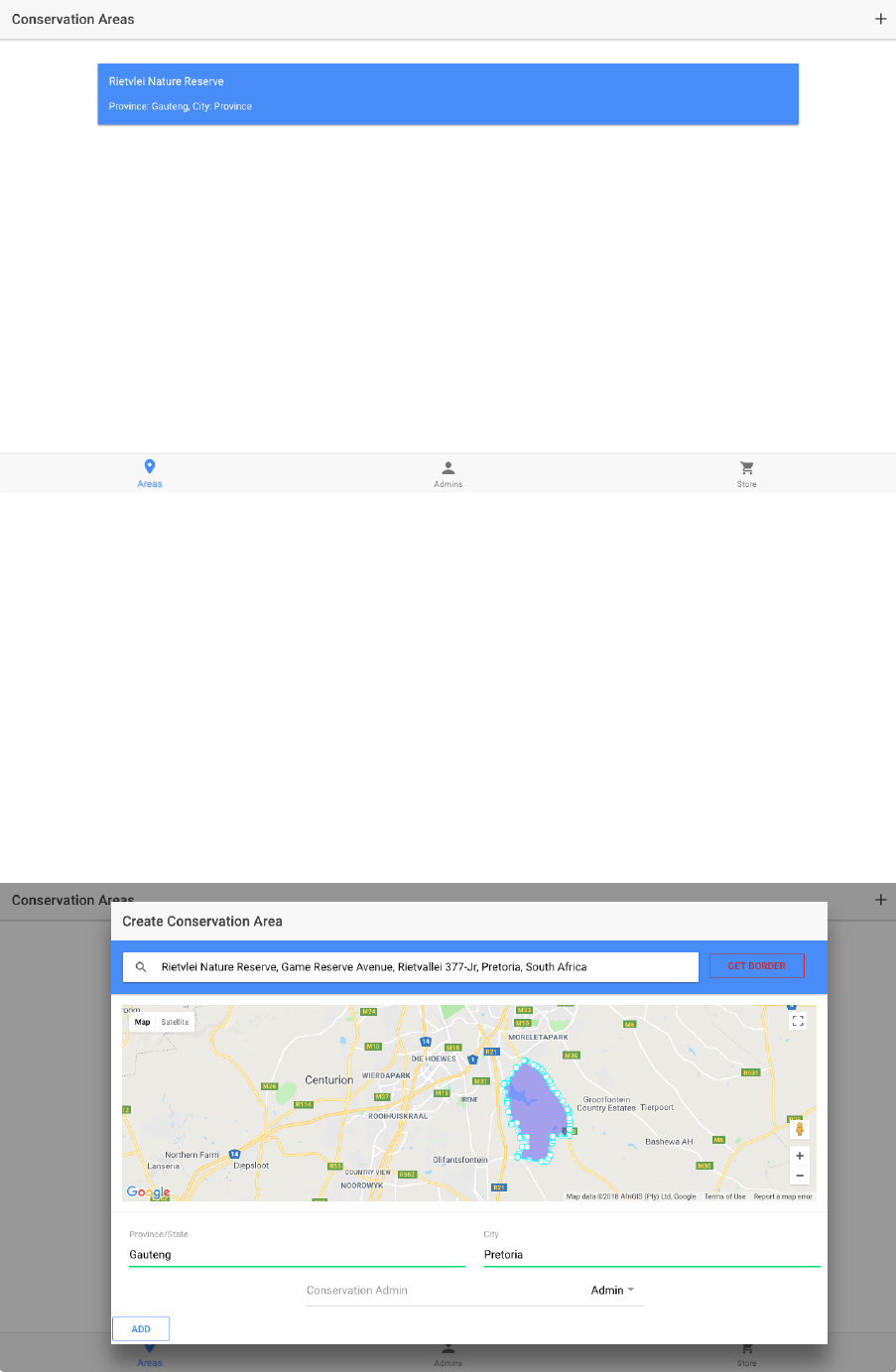The image size is (896, 1372).
Task: Open the Rietvlei Nature Reserve card
Action: click(448, 94)
